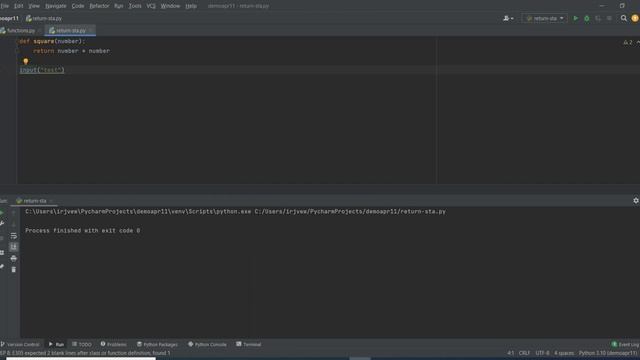The image size is (640, 360).
Task: Open the Problems tool window
Action: 113,344
